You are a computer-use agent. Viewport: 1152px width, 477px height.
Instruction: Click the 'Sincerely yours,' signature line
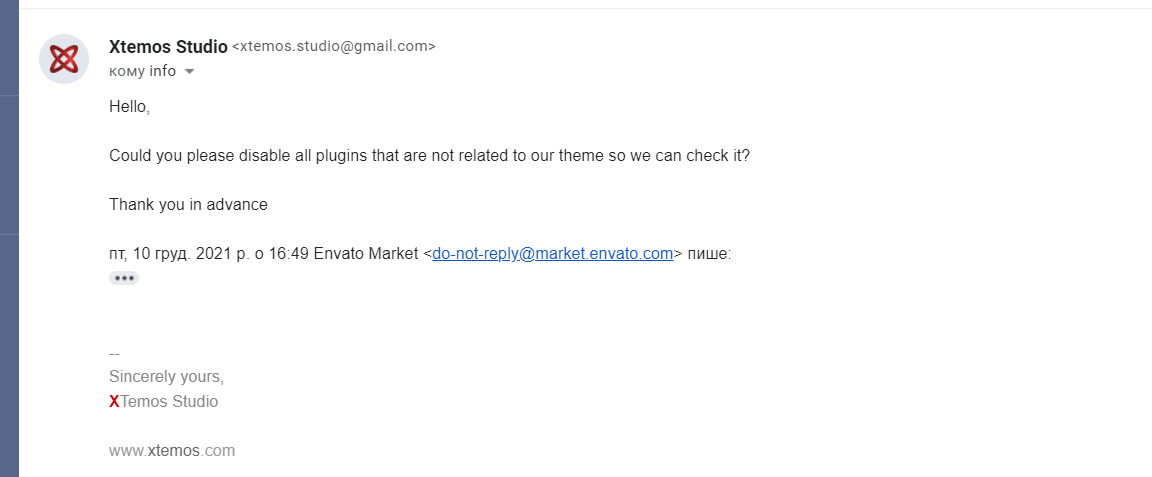click(166, 377)
